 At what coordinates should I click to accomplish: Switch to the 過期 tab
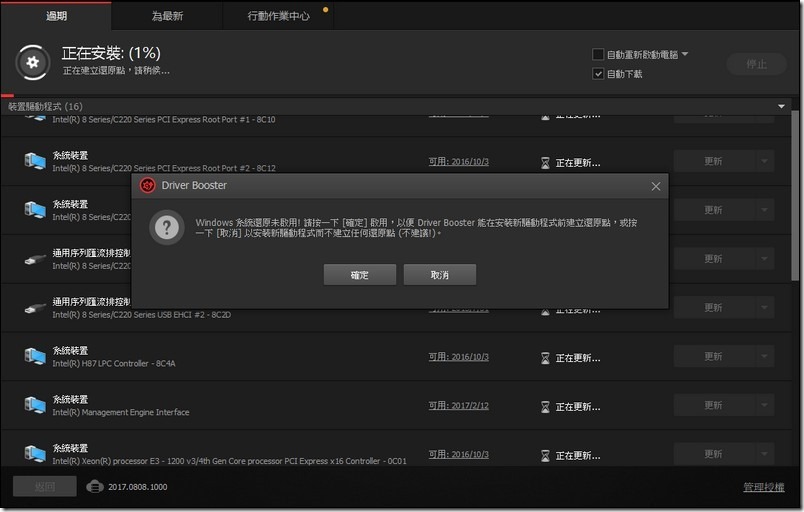coord(56,16)
